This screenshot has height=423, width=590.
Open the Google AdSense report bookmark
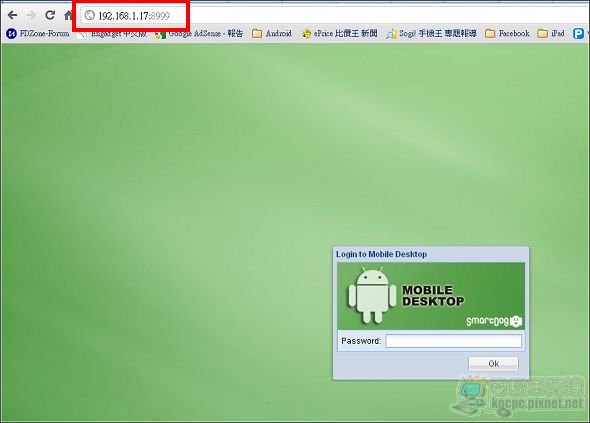point(199,33)
